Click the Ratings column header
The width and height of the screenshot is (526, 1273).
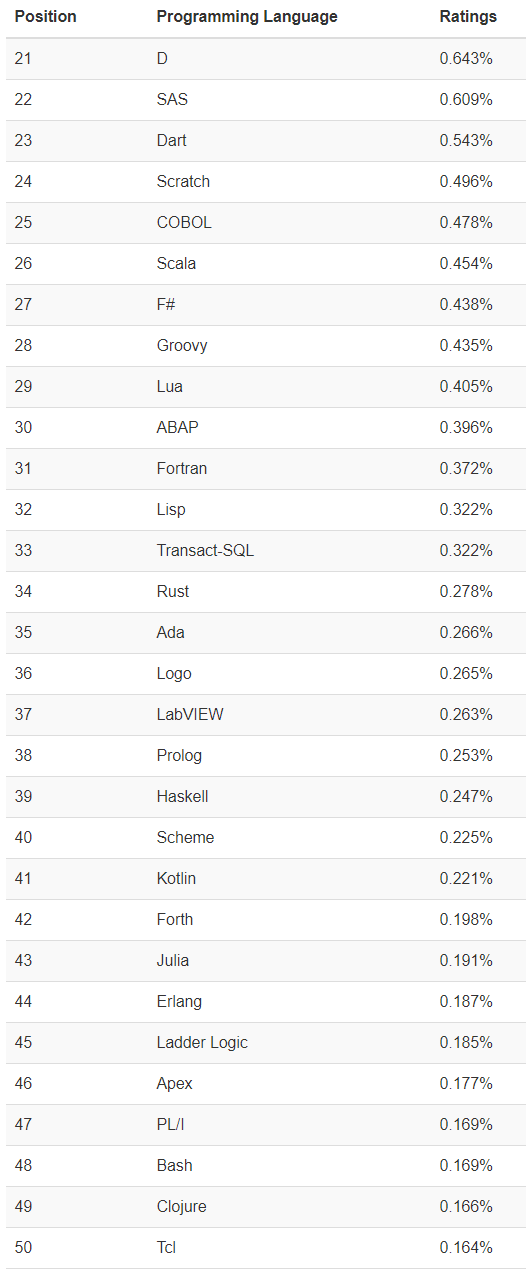[x=468, y=17]
